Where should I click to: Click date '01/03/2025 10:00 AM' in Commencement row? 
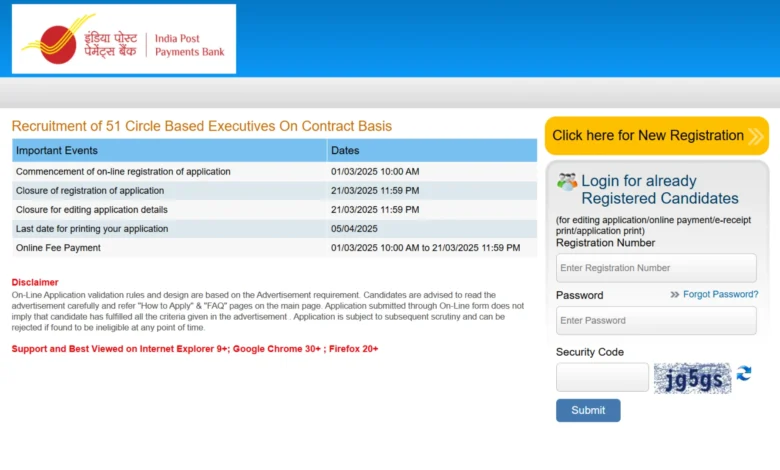(x=375, y=172)
